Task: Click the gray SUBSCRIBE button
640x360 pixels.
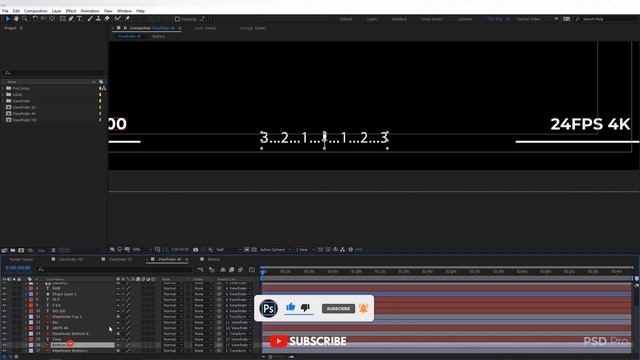Action: click(x=338, y=309)
